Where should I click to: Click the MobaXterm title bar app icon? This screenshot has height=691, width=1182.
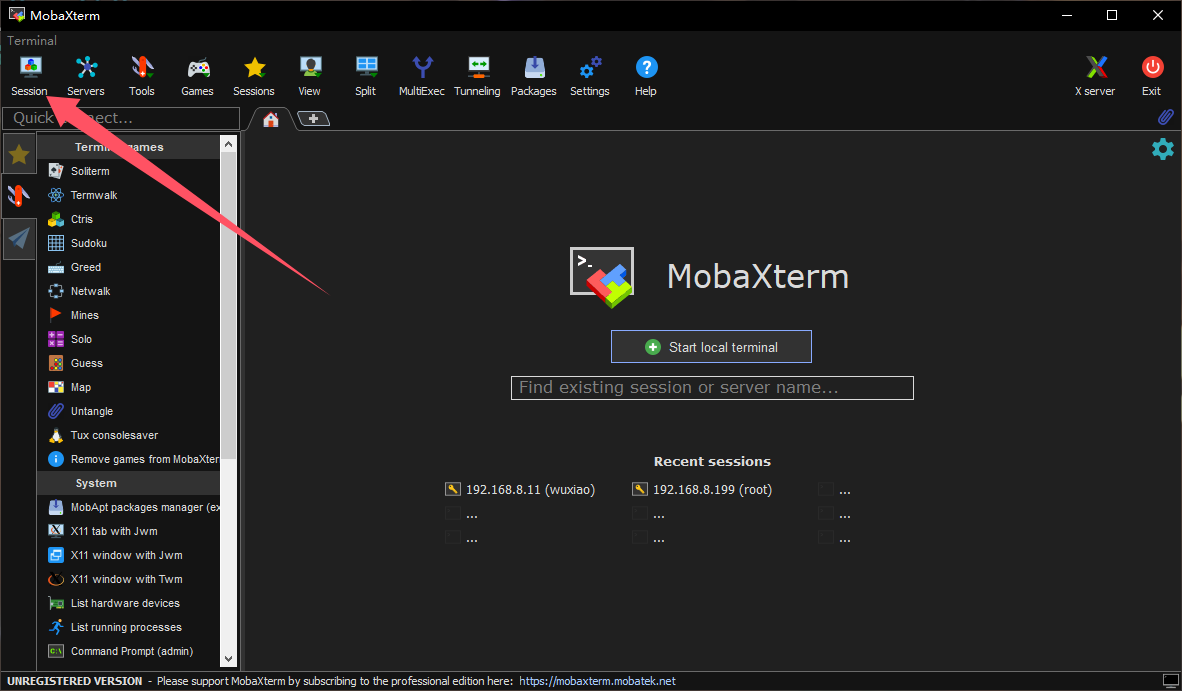tap(16, 15)
